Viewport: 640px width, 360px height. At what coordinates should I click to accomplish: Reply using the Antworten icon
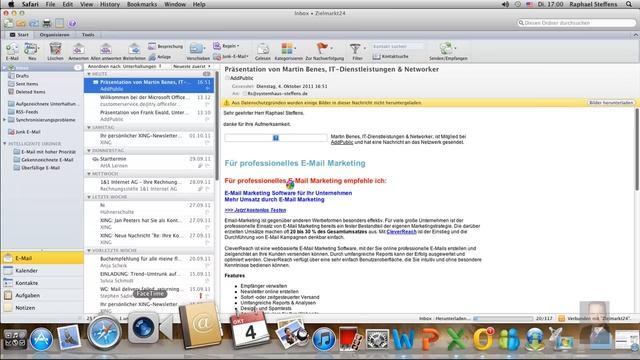coord(78,49)
